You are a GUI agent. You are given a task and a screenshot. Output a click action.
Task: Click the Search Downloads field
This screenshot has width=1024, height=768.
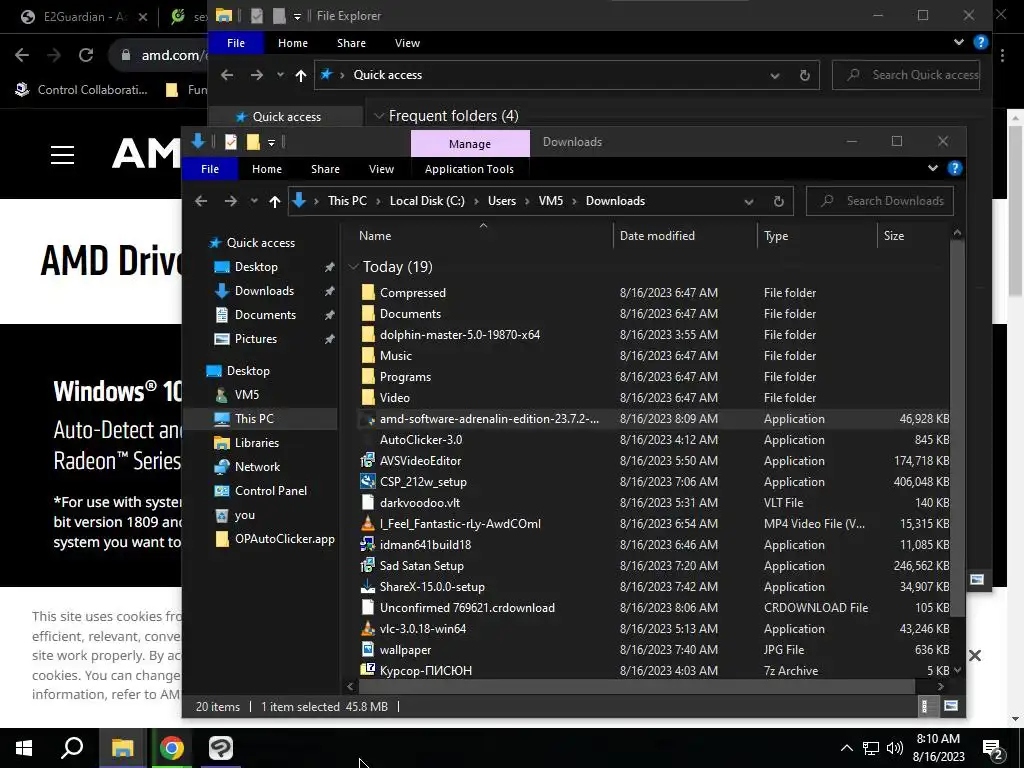[880, 201]
